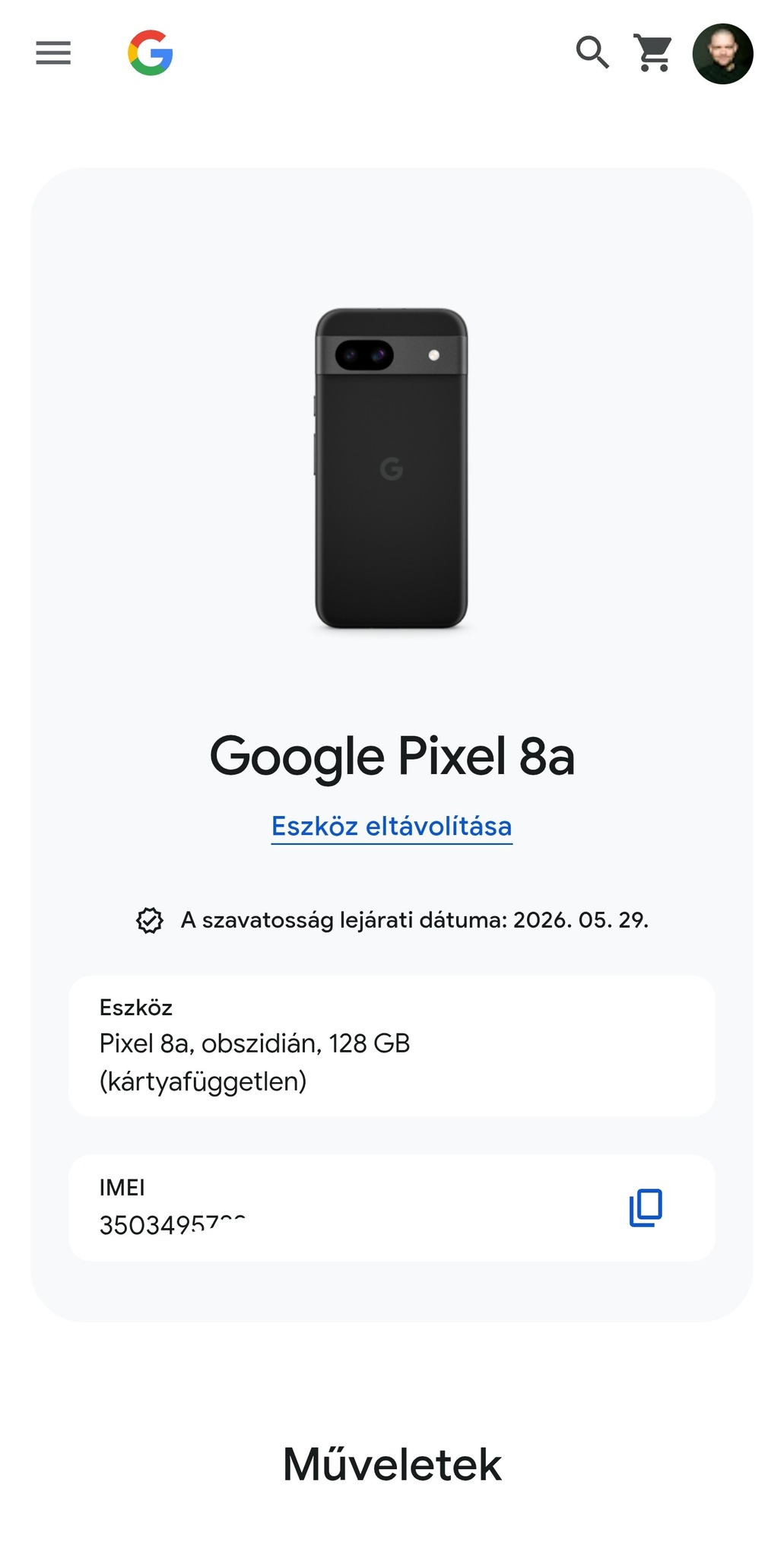Image resolution: width=784 pixels, height=1546 pixels.
Task: Select the partially visible IMEI number
Action: [173, 1224]
